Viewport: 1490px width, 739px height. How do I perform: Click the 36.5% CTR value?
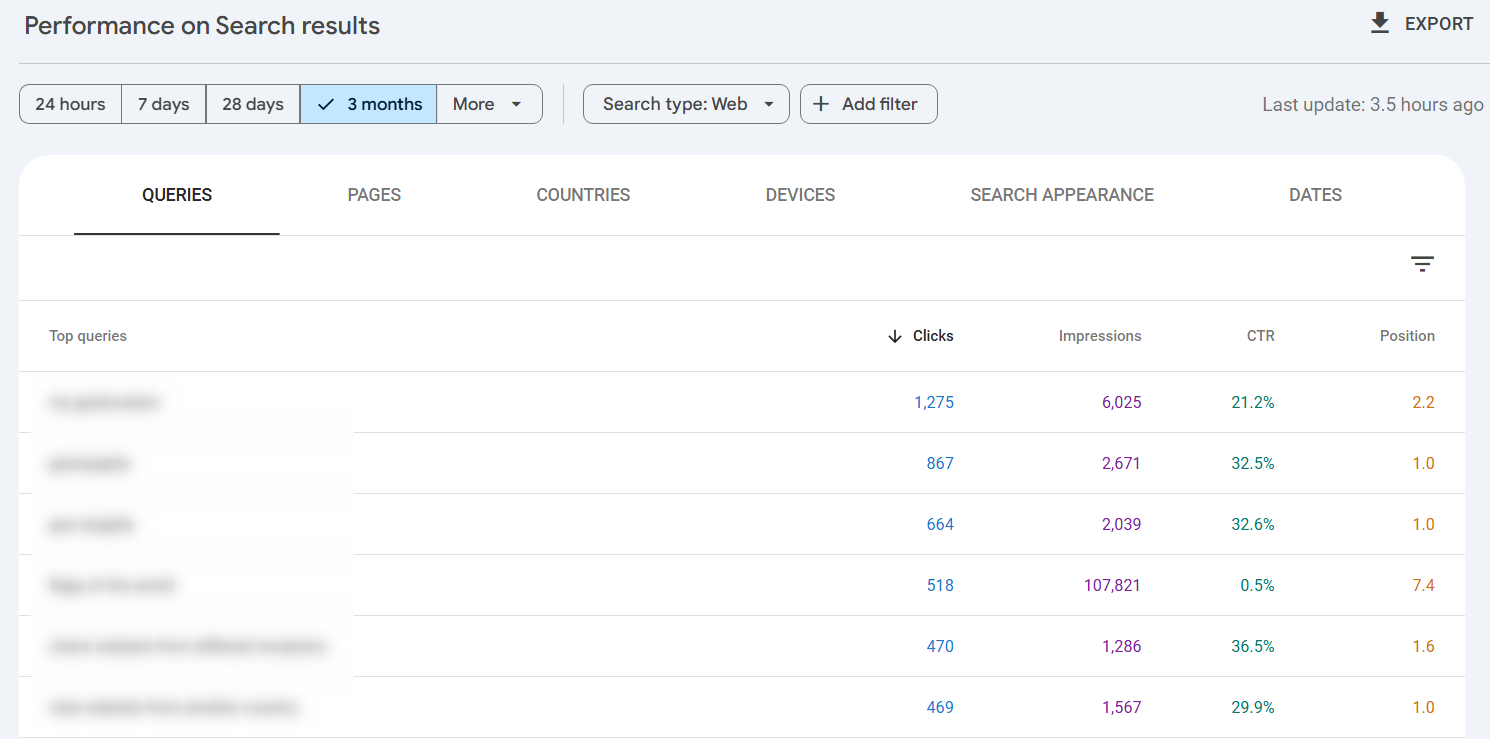point(1253,646)
